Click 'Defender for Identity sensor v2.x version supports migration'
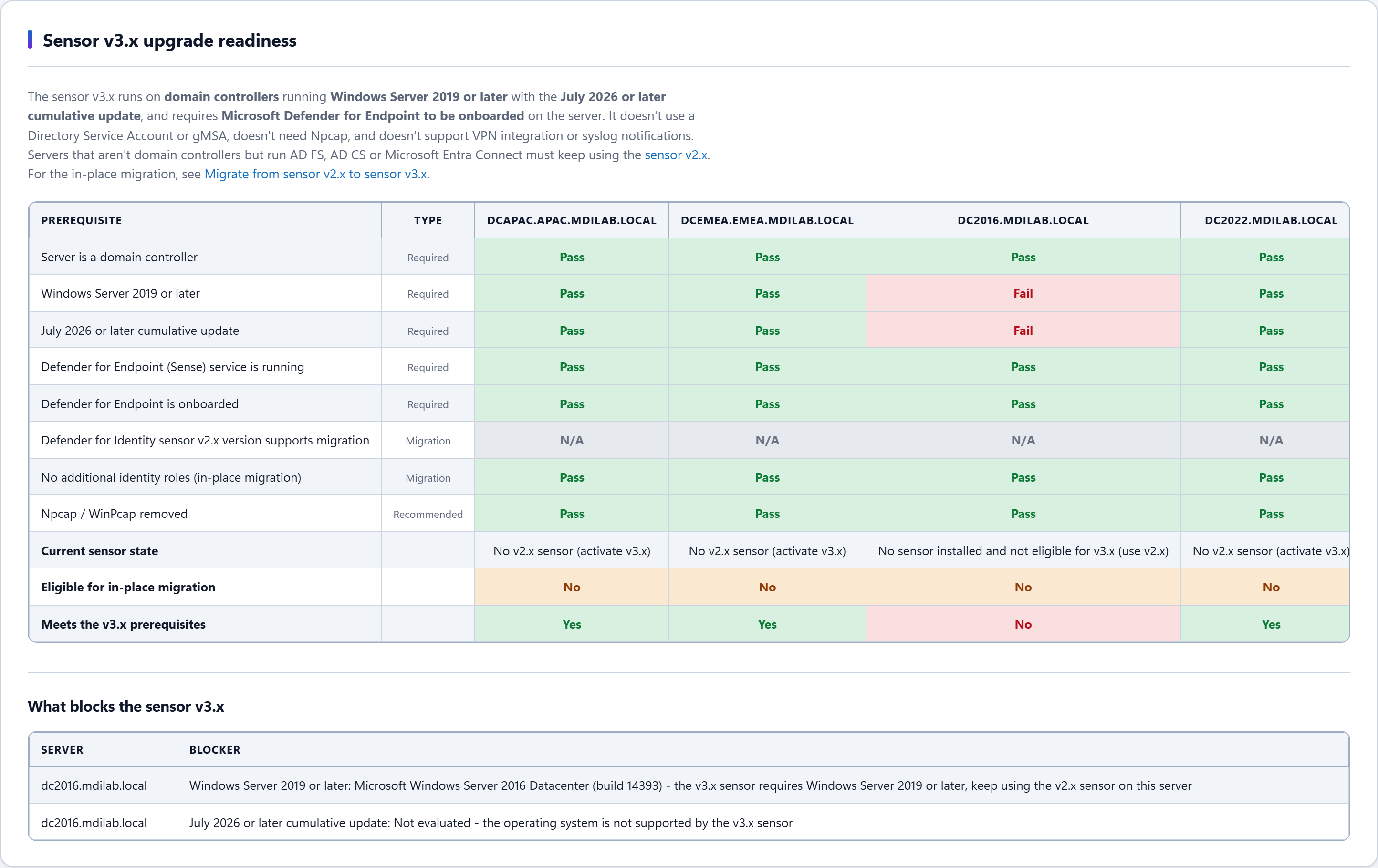Viewport: 1378px width, 868px height. 205,440
